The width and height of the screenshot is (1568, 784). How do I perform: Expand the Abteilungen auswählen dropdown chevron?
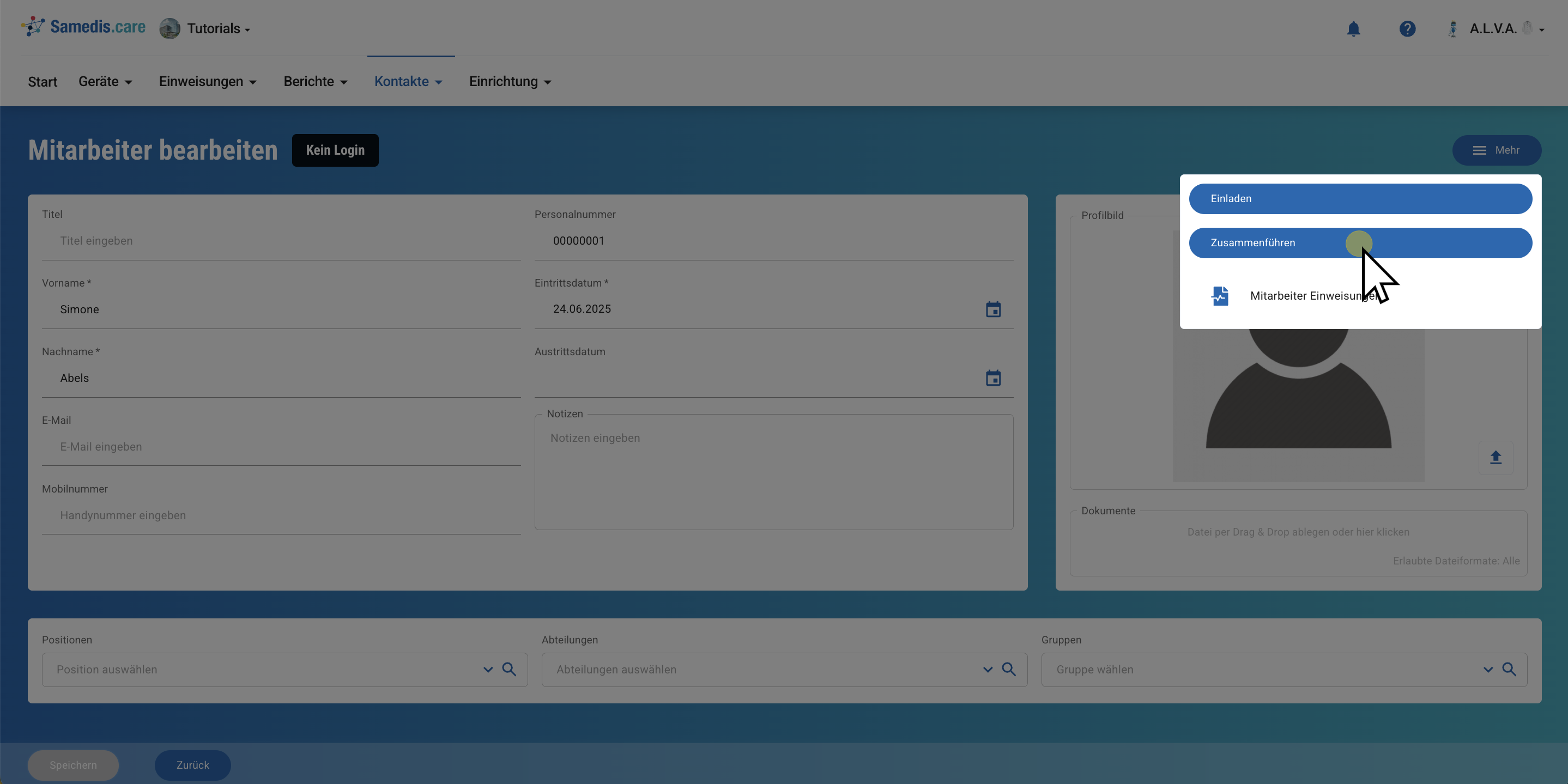[x=988, y=670]
